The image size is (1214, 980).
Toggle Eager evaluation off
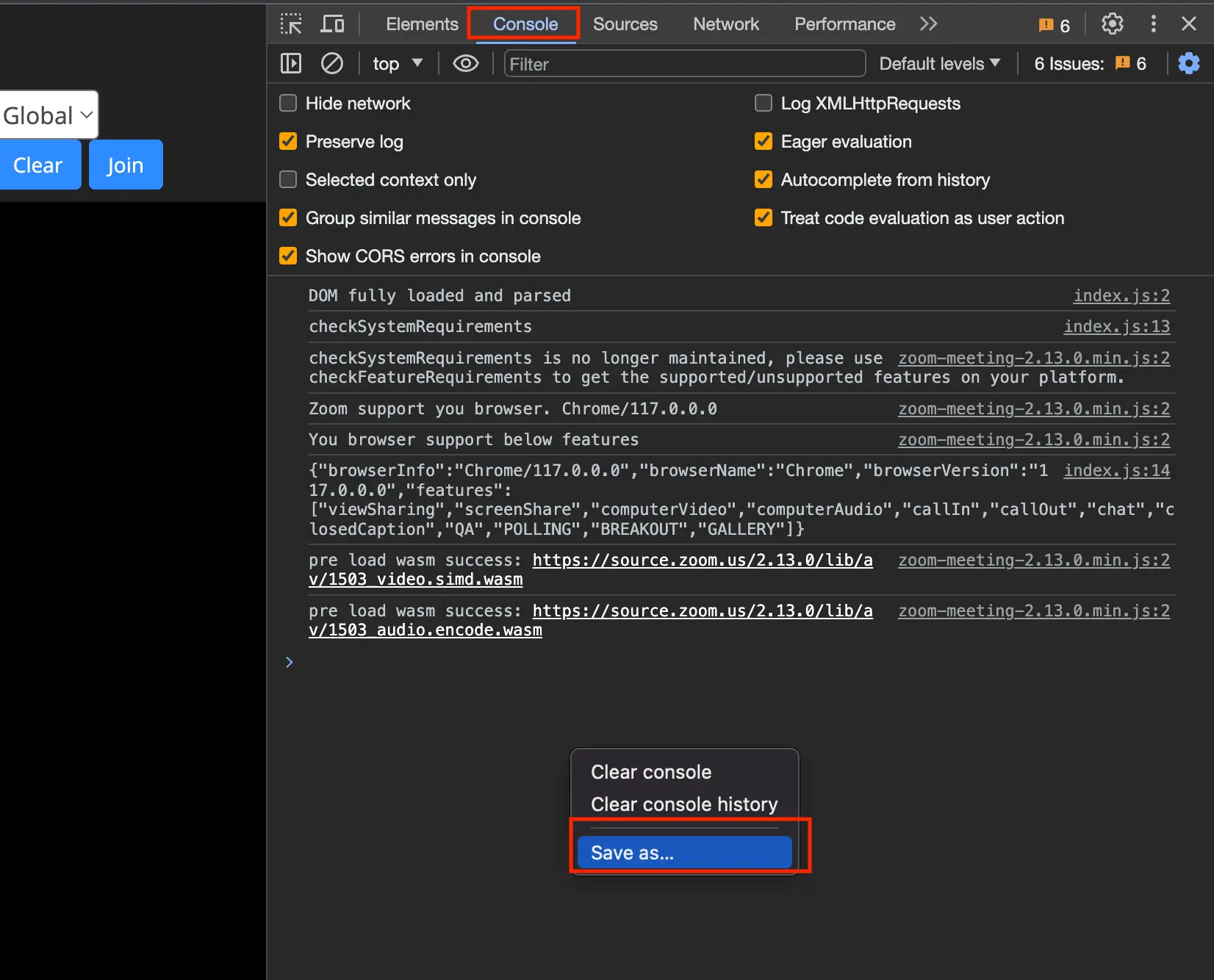(x=763, y=141)
